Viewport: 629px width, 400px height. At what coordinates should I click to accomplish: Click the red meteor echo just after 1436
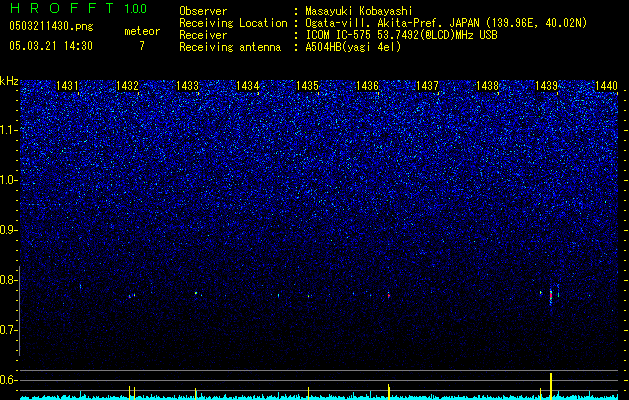[389, 295]
